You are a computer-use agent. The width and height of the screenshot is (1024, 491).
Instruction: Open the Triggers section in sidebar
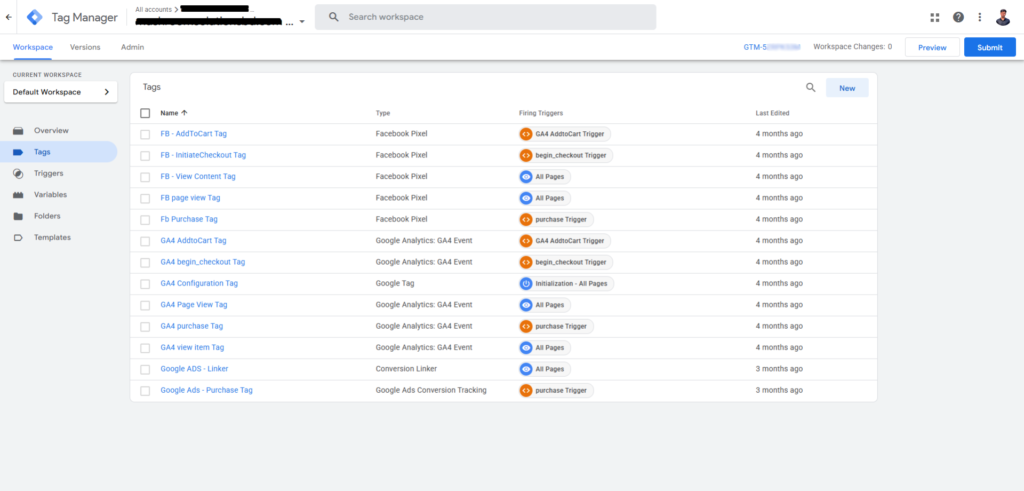pos(48,173)
